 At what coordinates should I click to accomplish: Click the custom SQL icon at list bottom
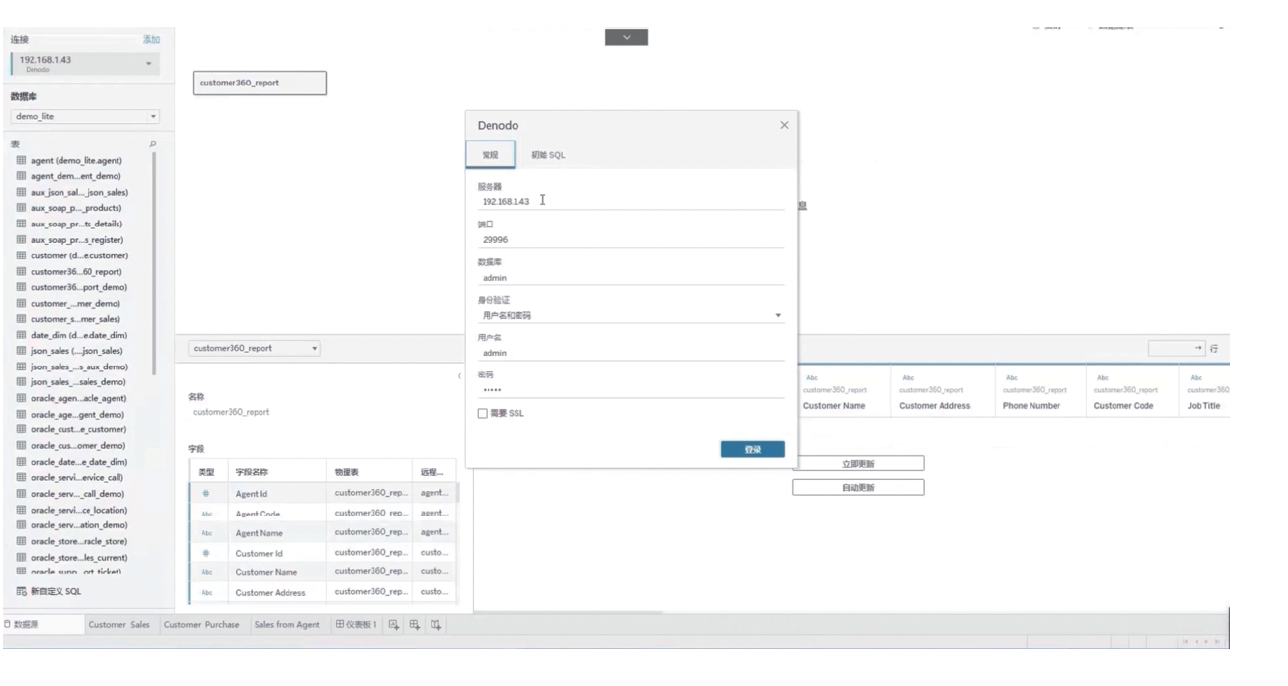point(21,591)
